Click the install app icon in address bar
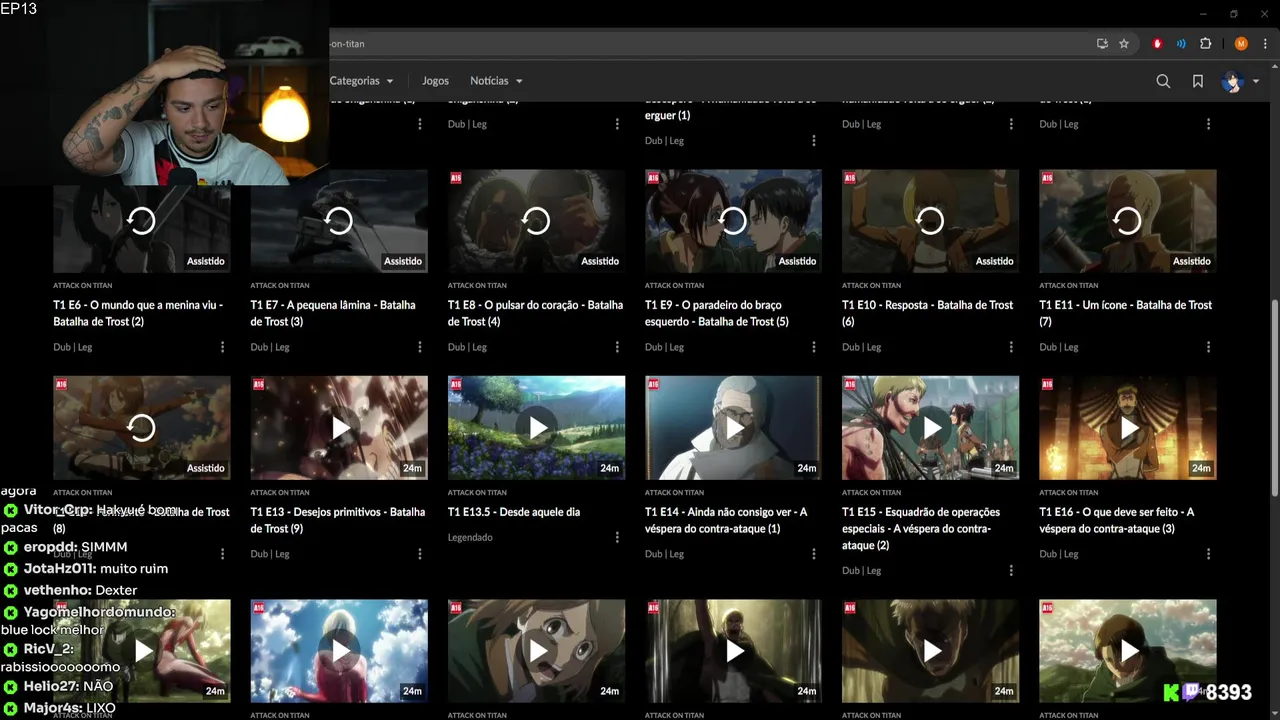1280x720 pixels. pyautogui.click(x=1102, y=44)
